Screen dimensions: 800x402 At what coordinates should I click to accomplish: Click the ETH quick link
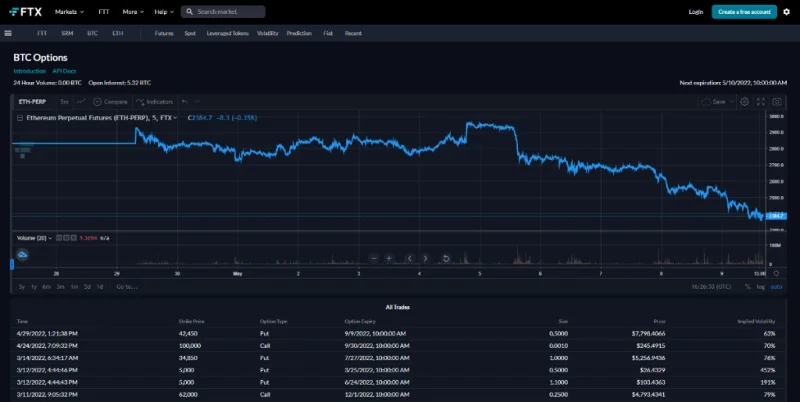click(118, 33)
